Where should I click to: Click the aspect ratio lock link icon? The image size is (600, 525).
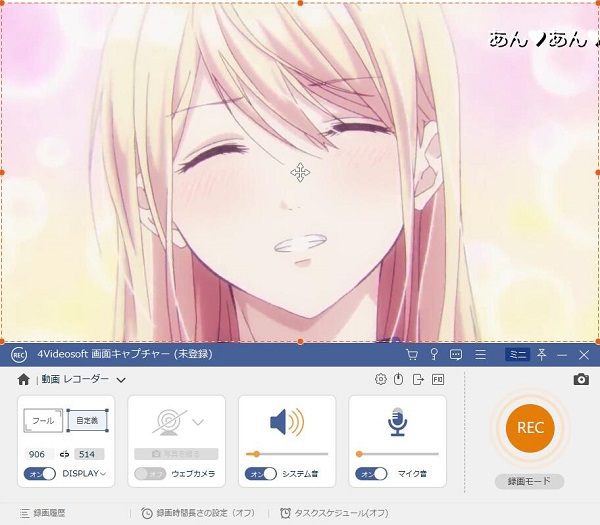tap(64, 454)
